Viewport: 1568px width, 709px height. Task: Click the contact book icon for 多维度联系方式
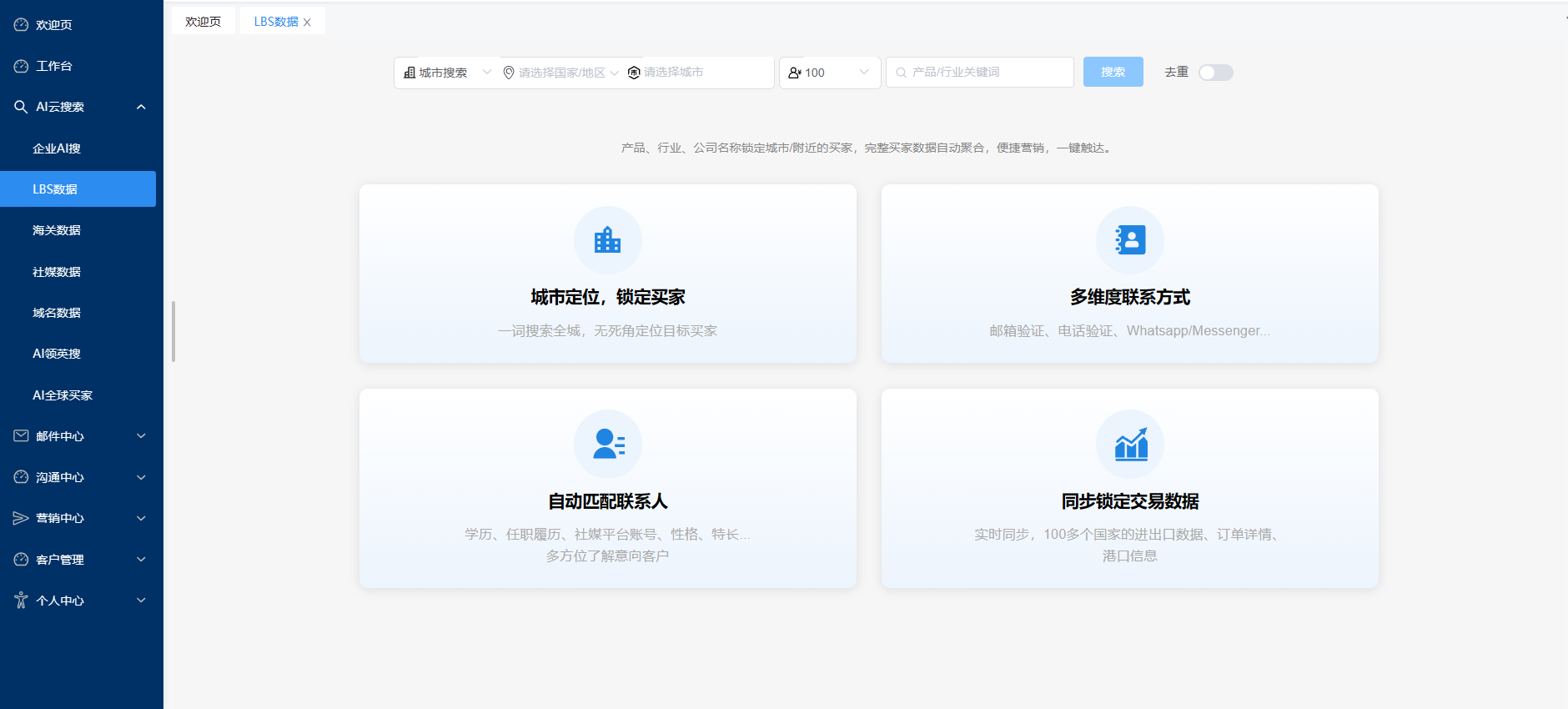[x=1130, y=240]
